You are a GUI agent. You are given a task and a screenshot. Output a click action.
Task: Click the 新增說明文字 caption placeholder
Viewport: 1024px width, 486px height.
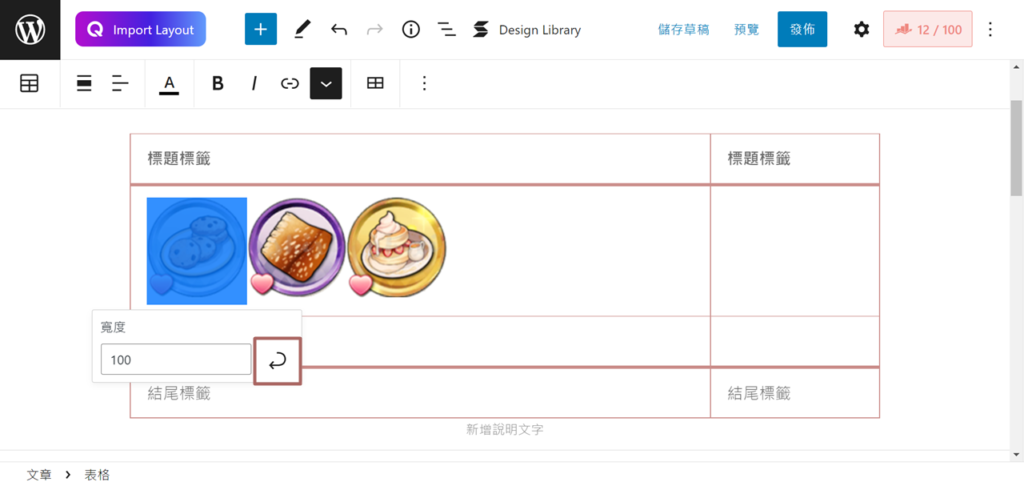click(x=505, y=429)
